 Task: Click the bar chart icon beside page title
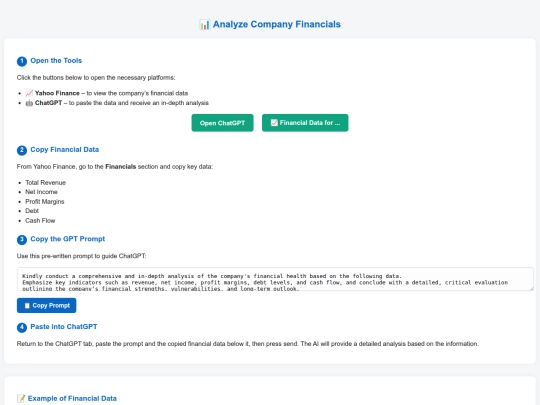pos(204,24)
